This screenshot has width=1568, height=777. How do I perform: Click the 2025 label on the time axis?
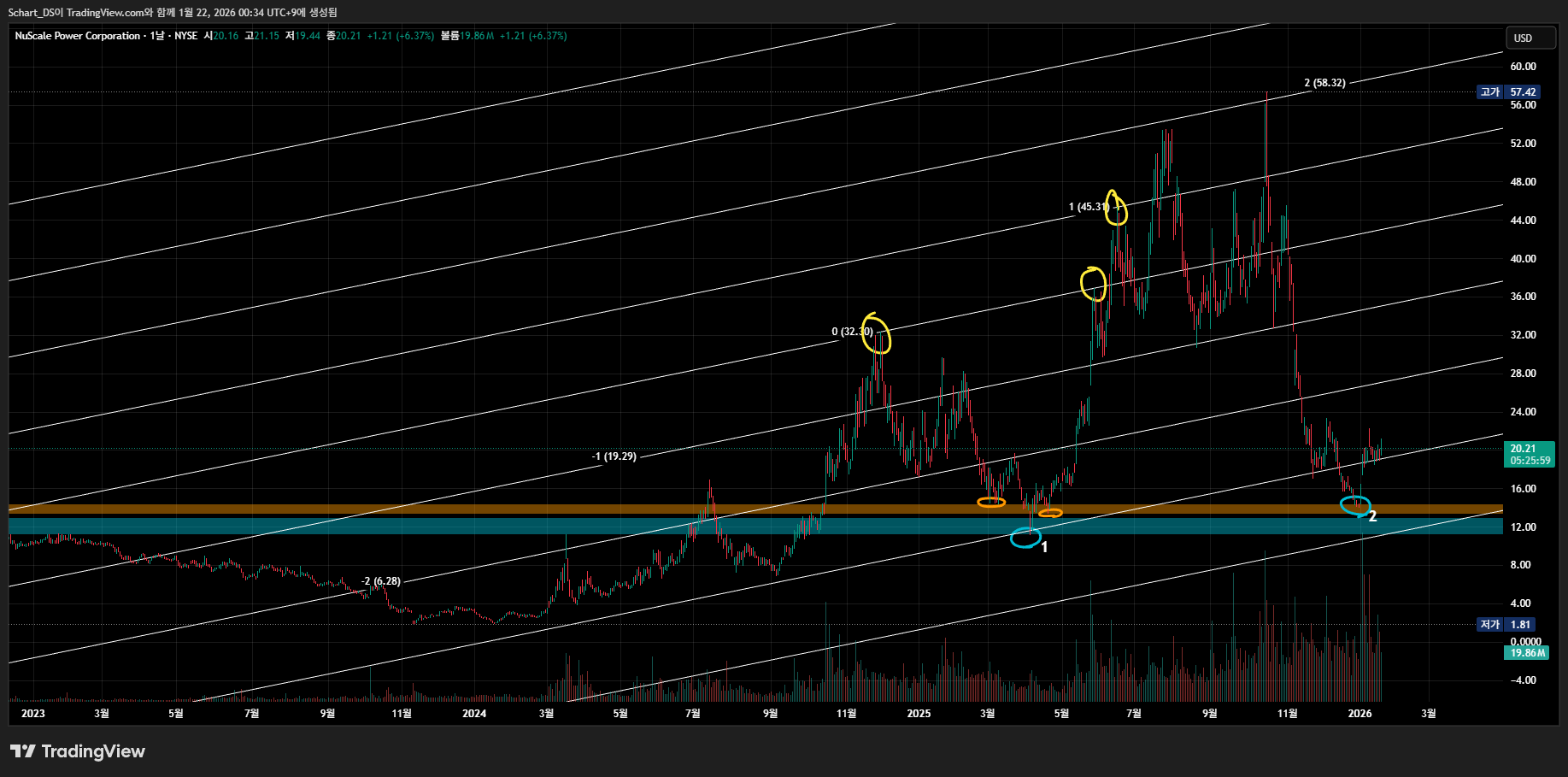click(919, 714)
